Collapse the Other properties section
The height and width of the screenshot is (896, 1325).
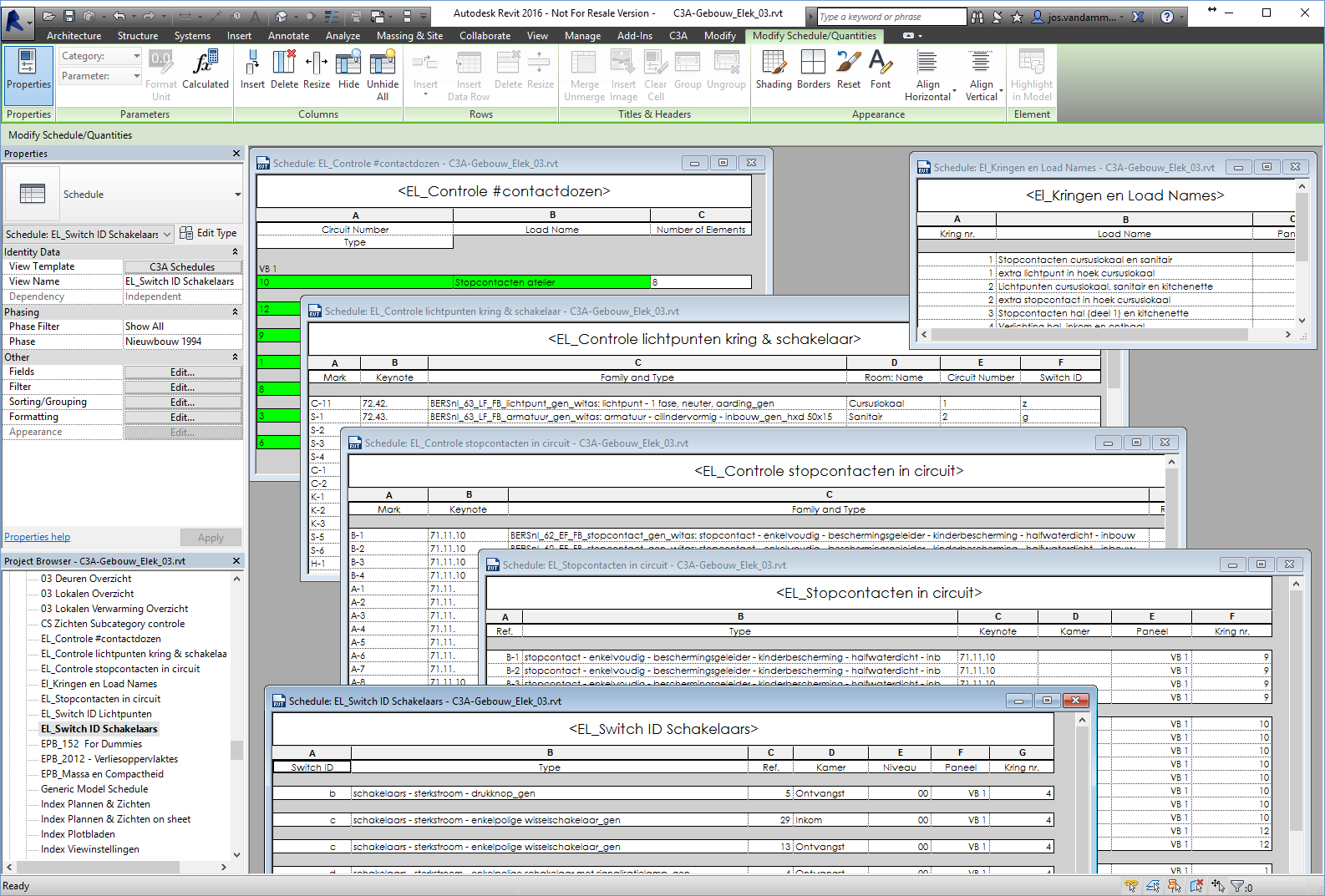(x=235, y=357)
